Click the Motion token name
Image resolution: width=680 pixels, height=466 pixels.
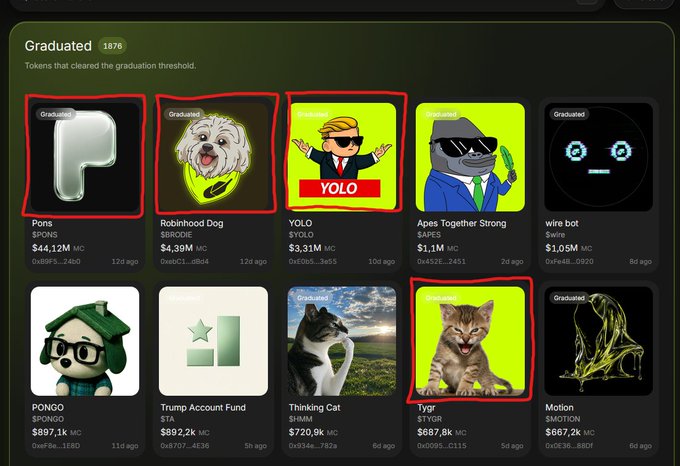[559, 407]
